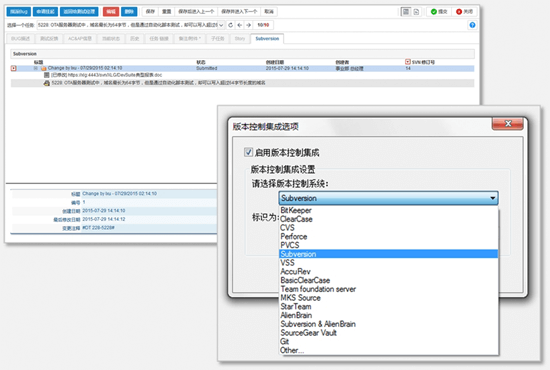Click the first blue bug button in toolbar
Viewport: 550px width, 370px height.
pos(19,12)
